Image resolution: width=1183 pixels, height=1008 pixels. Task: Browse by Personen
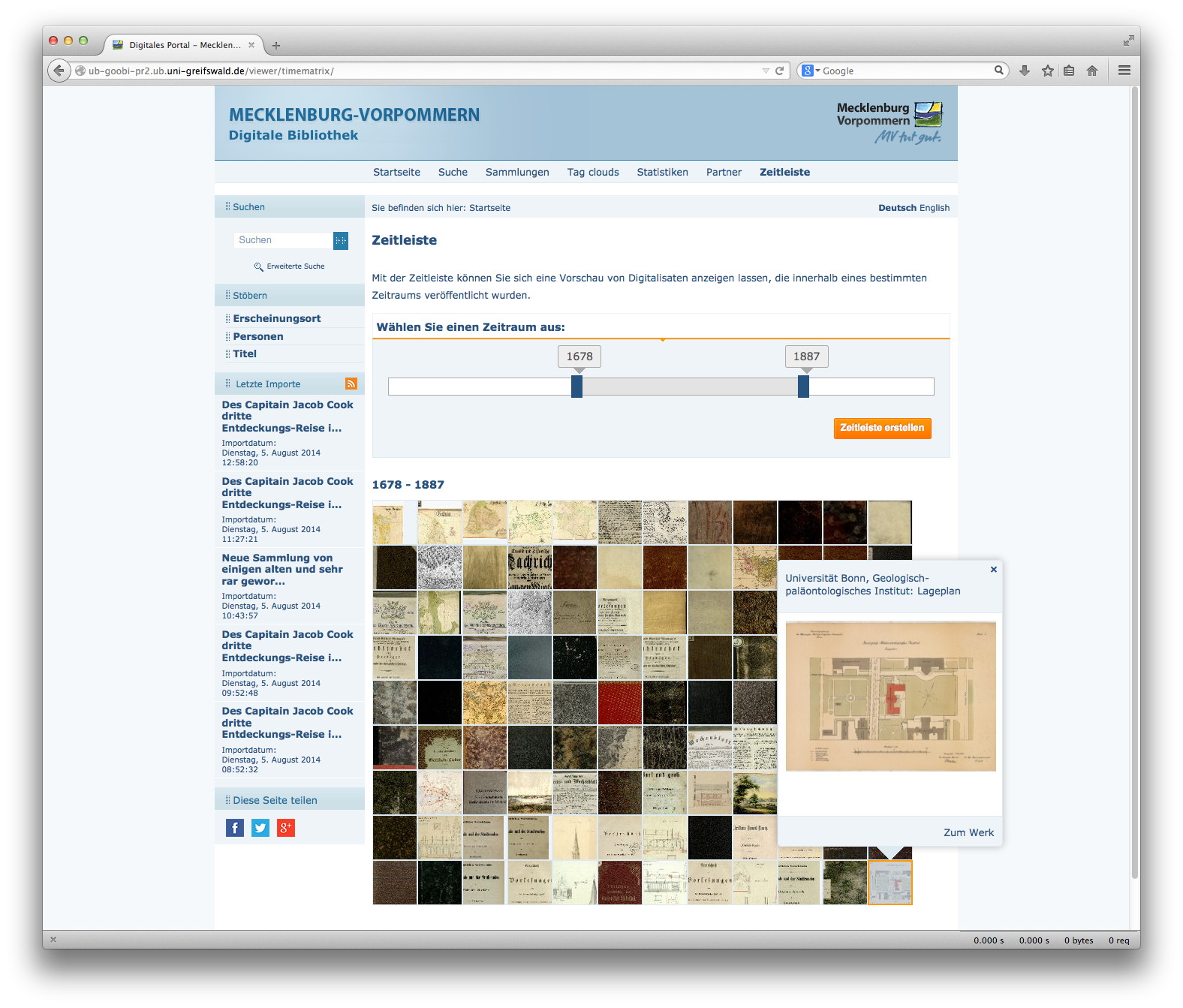click(258, 336)
